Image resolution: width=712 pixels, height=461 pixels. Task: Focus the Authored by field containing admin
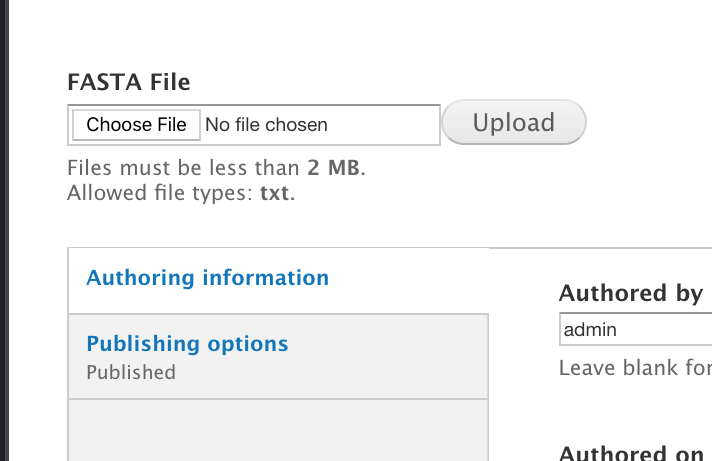click(x=636, y=330)
